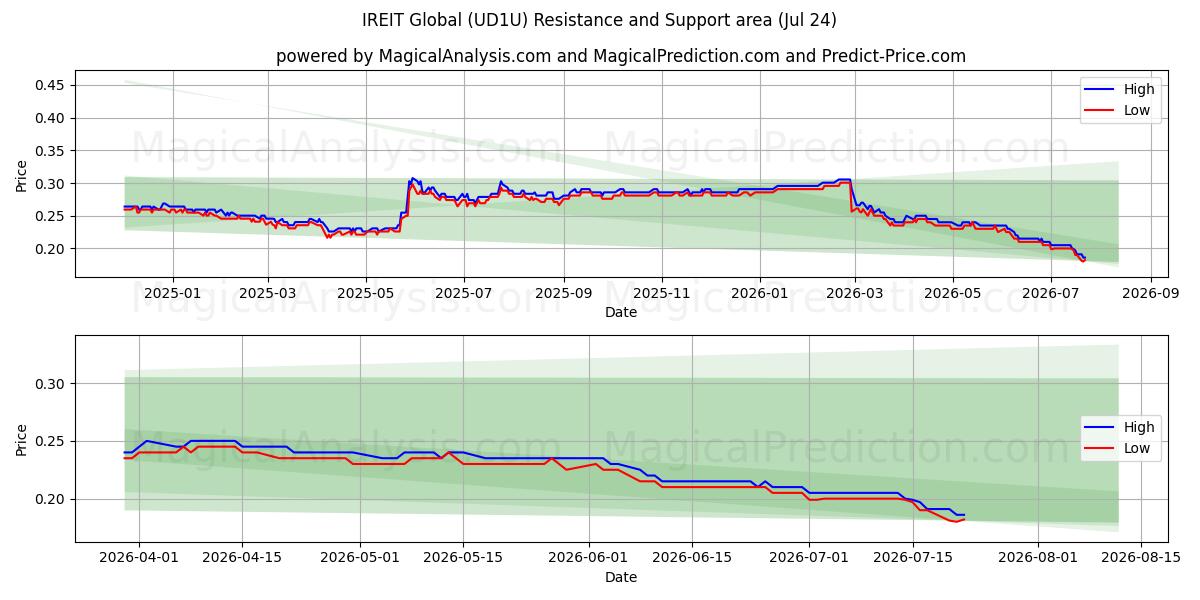Click the '2026-09' x-axis label in the top chart
Screen dimensions: 1200x600
pos(1150,294)
